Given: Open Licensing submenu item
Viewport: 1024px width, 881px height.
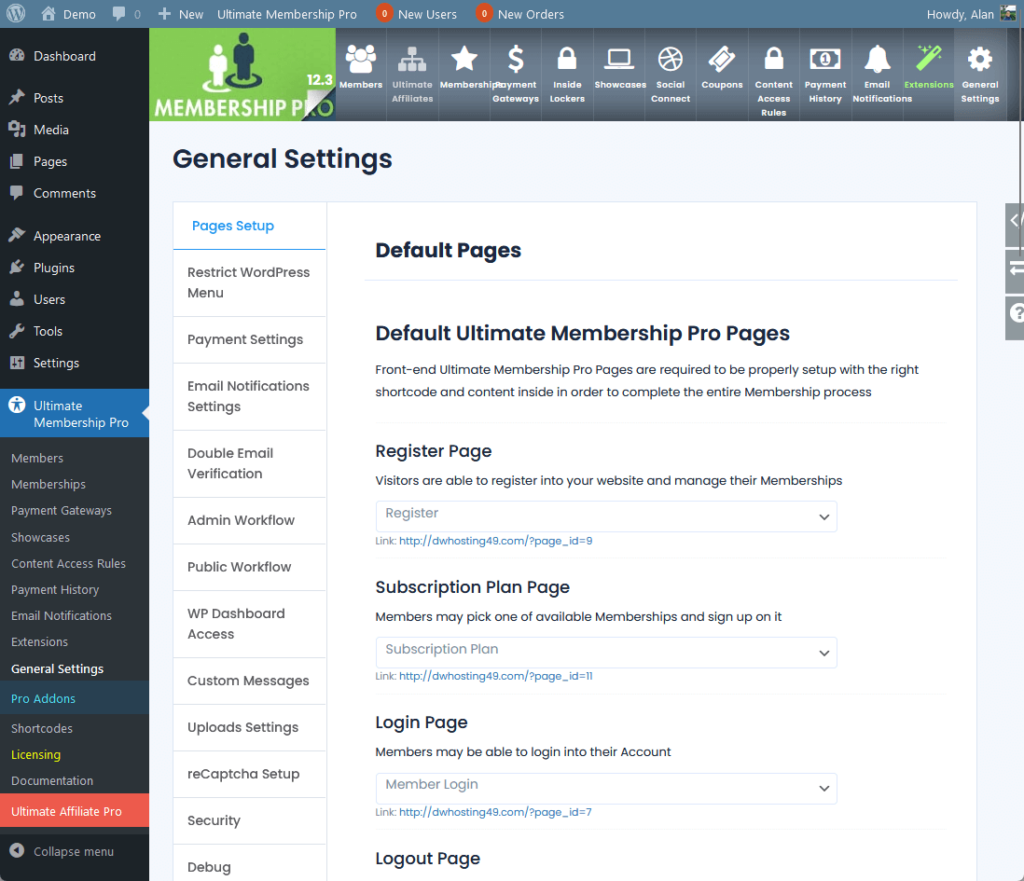Looking at the screenshot, I should click(36, 754).
